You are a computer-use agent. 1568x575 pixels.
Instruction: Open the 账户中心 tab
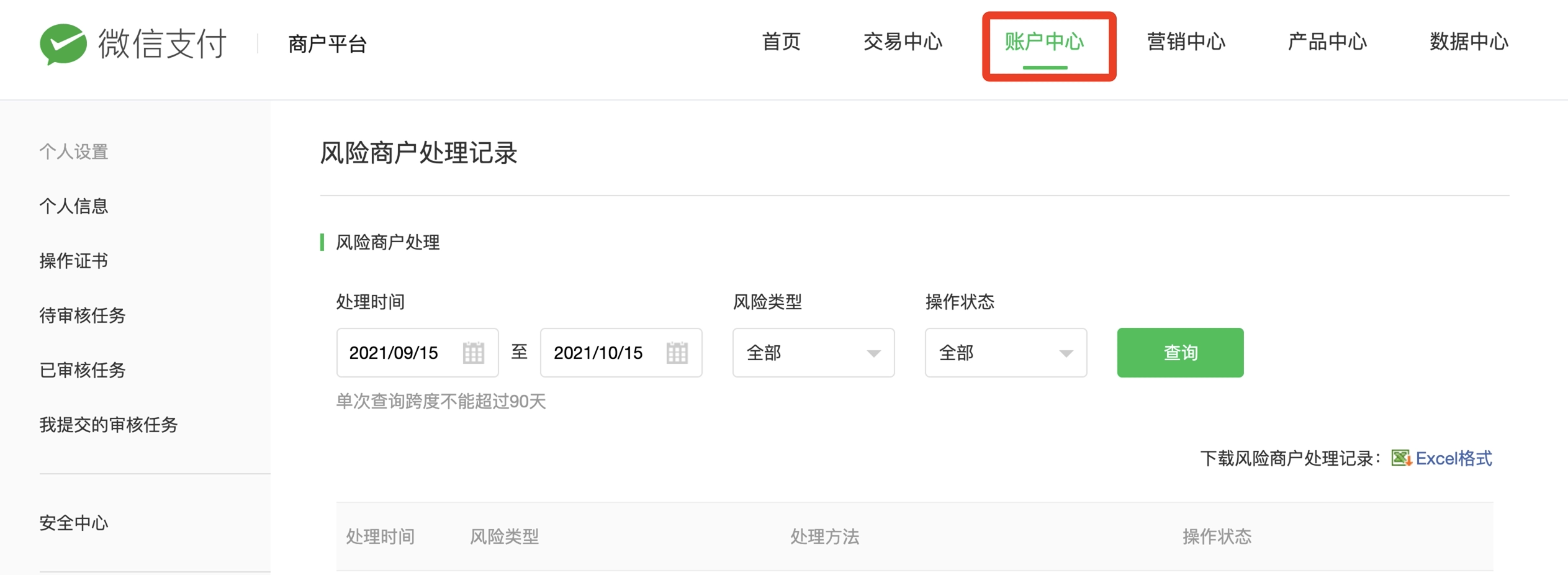(1045, 42)
